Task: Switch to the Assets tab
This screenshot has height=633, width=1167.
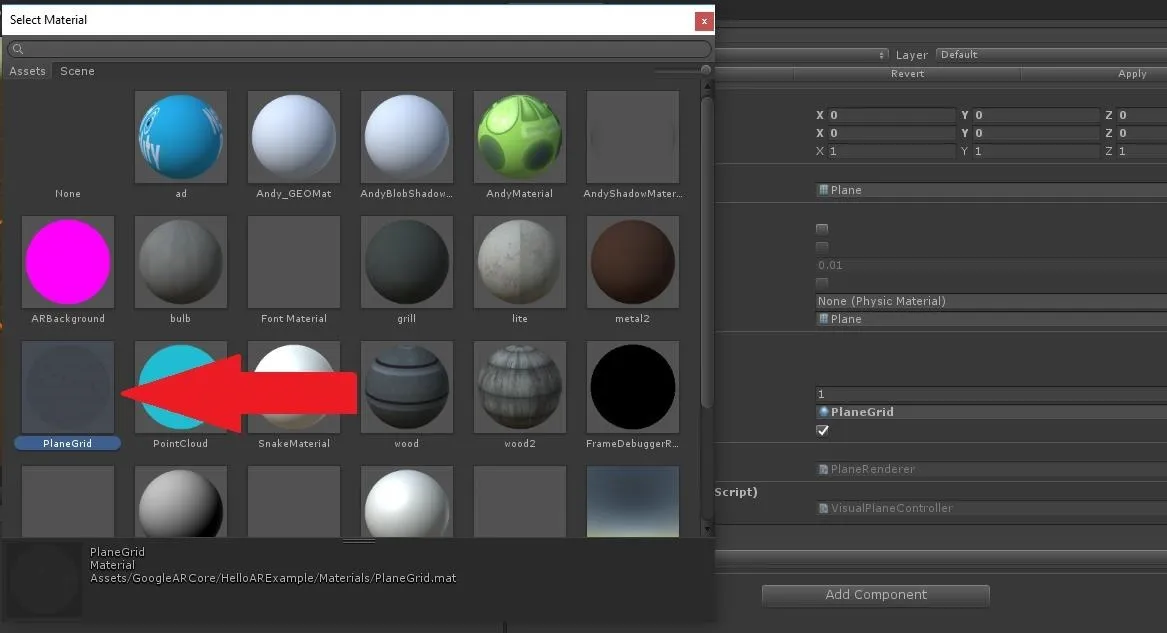Action: click(28, 71)
